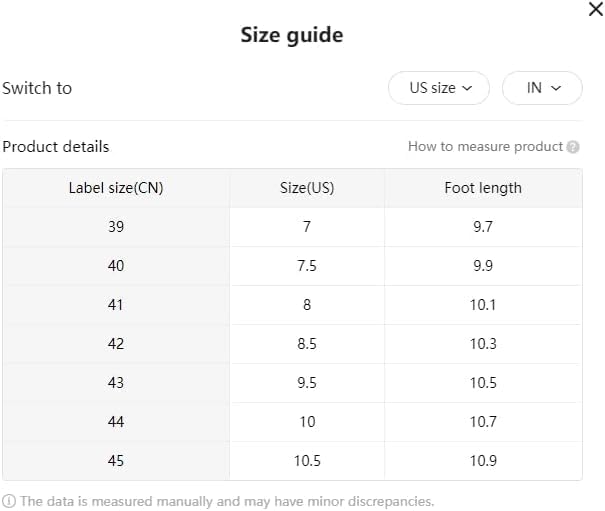The height and width of the screenshot is (511, 605).
Task: Open the IN unit dropdown
Action: click(x=542, y=88)
